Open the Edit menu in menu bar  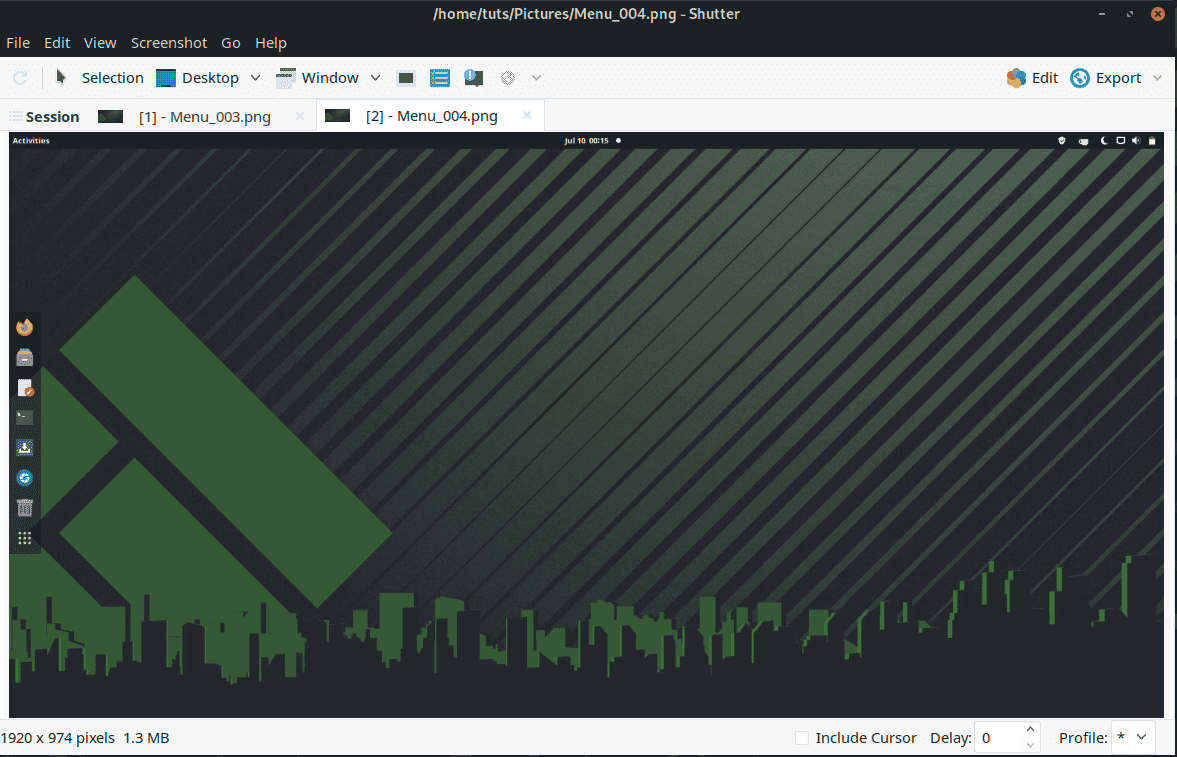(x=57, y=43)
